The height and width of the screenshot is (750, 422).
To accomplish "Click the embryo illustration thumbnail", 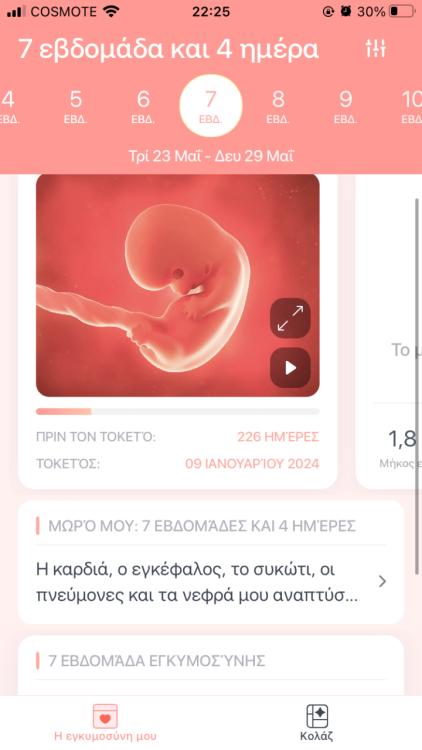I will point(178,286).
